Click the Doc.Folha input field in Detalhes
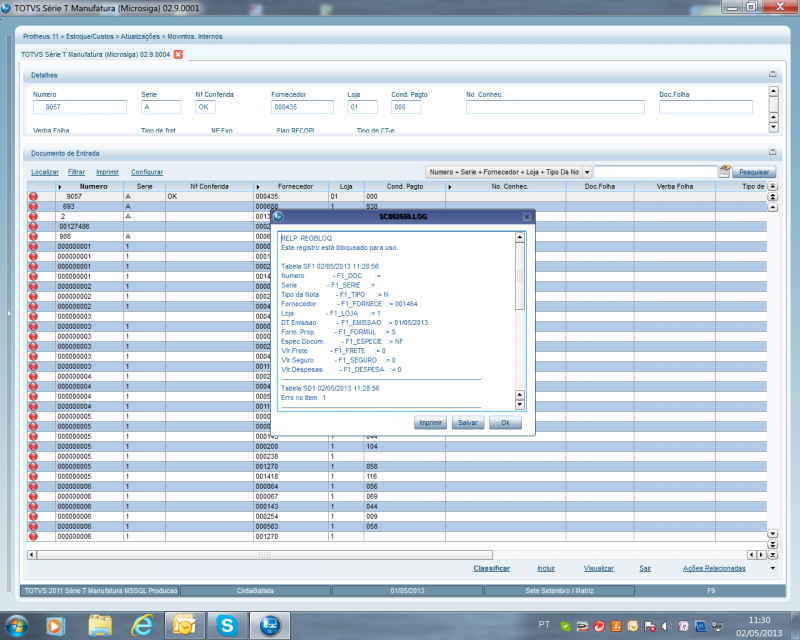800x640 pixels. 706,107
